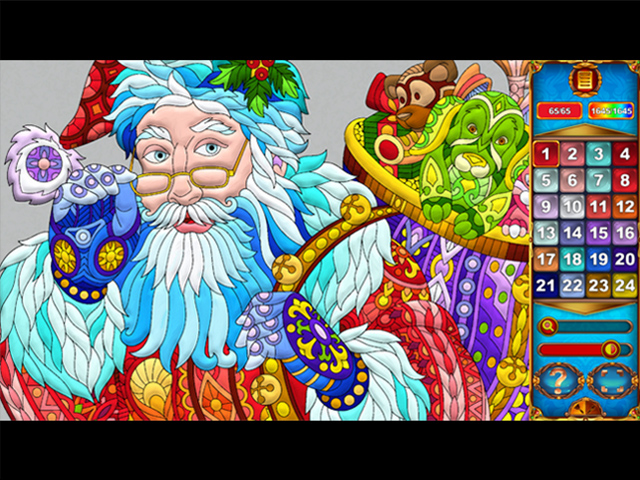640x480 pixels.
Task: Select color swatch number 10
Action: click(x=571, y=206)
